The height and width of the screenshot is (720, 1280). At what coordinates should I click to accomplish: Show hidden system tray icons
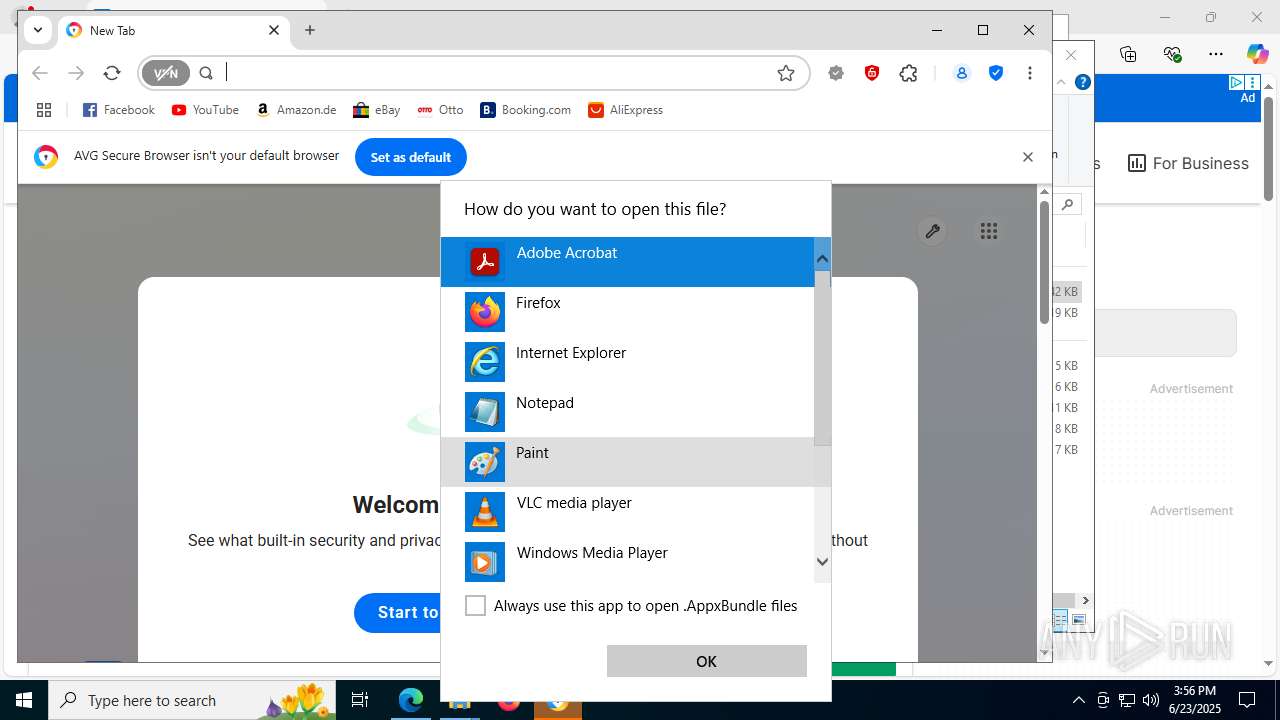(x=1078, y=700)
